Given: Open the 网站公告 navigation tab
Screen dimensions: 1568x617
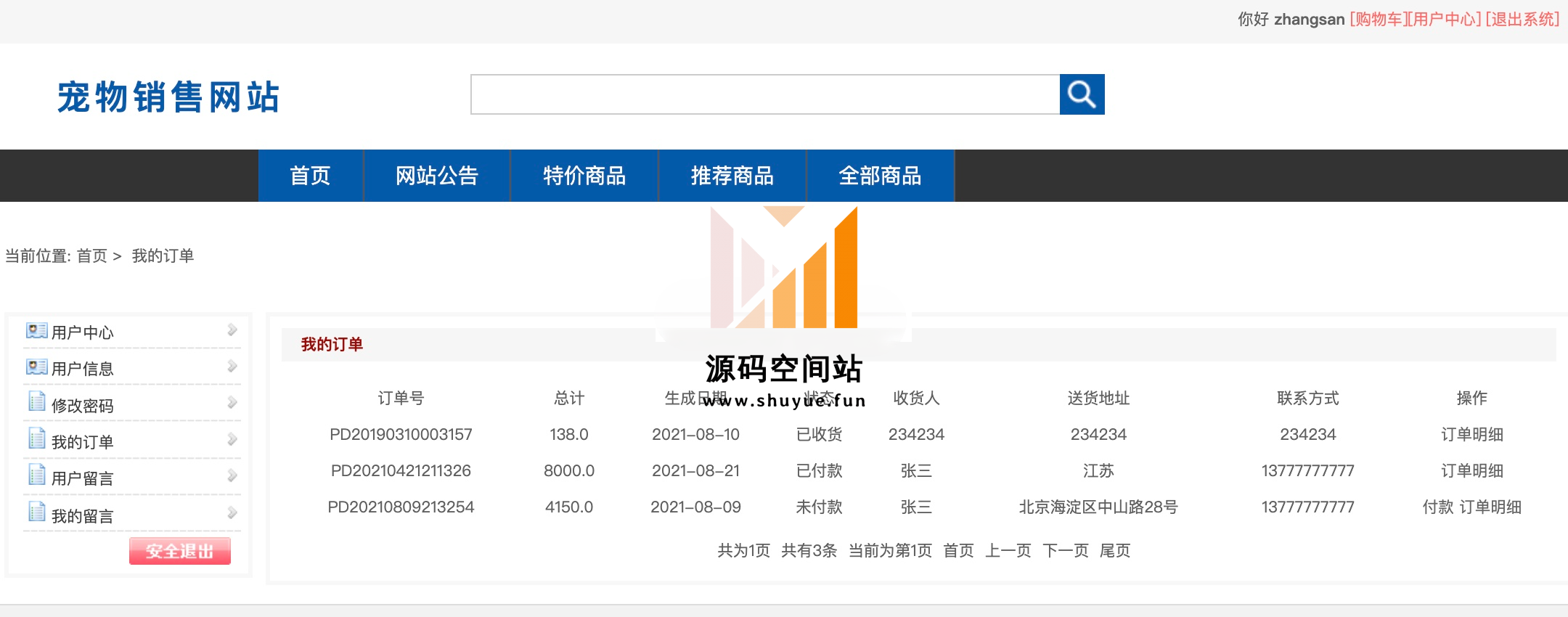Looking at the screenshot, I should [x=436, y=176].
